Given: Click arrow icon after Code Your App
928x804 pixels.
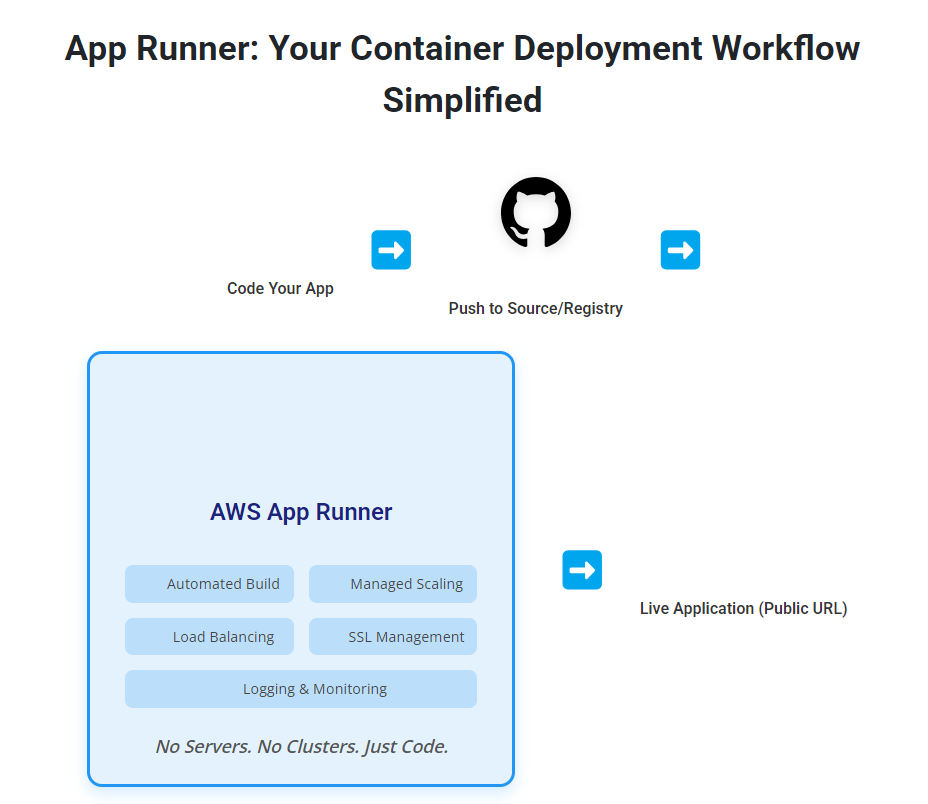Looking at the screenshot, I should [391, 250].
